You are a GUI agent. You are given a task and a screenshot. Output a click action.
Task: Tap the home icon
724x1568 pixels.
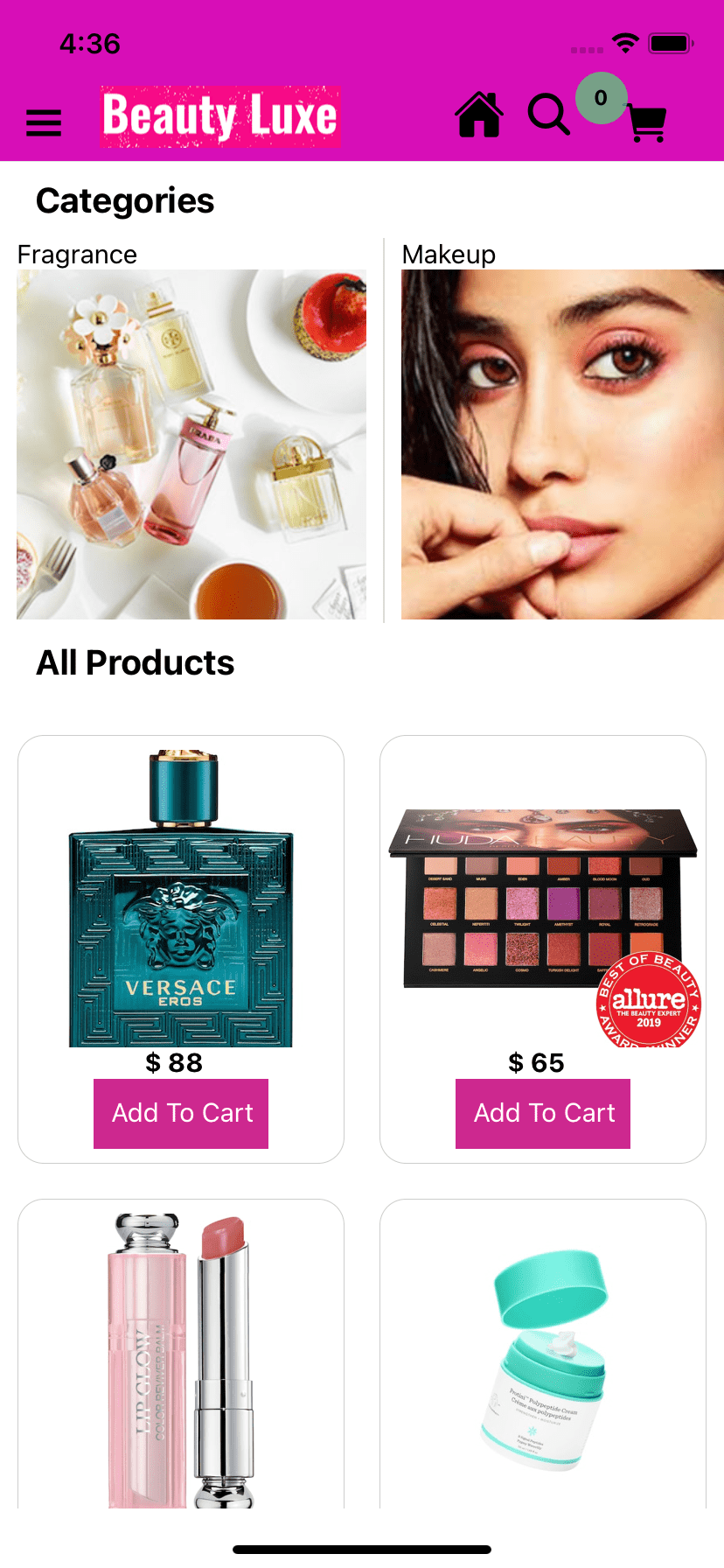click(479, 115)
